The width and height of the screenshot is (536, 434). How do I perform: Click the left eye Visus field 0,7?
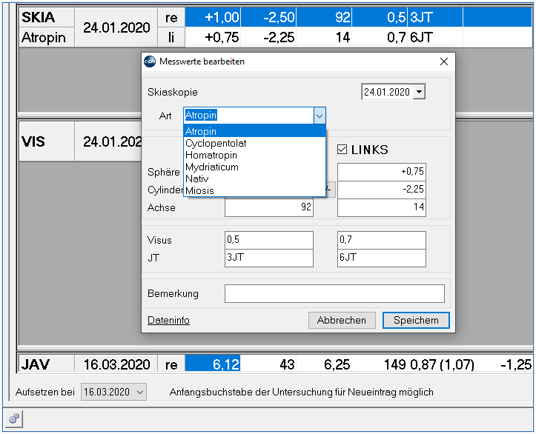381,240
